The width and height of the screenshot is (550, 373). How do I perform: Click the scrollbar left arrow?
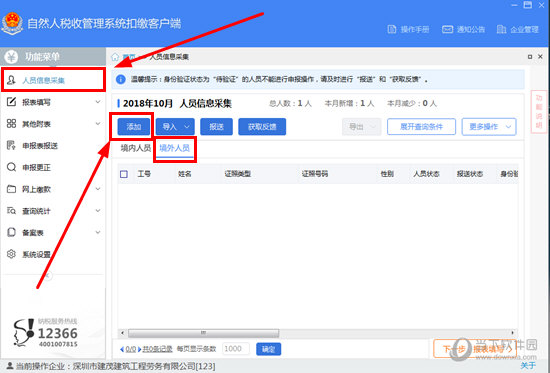(122, 333)
